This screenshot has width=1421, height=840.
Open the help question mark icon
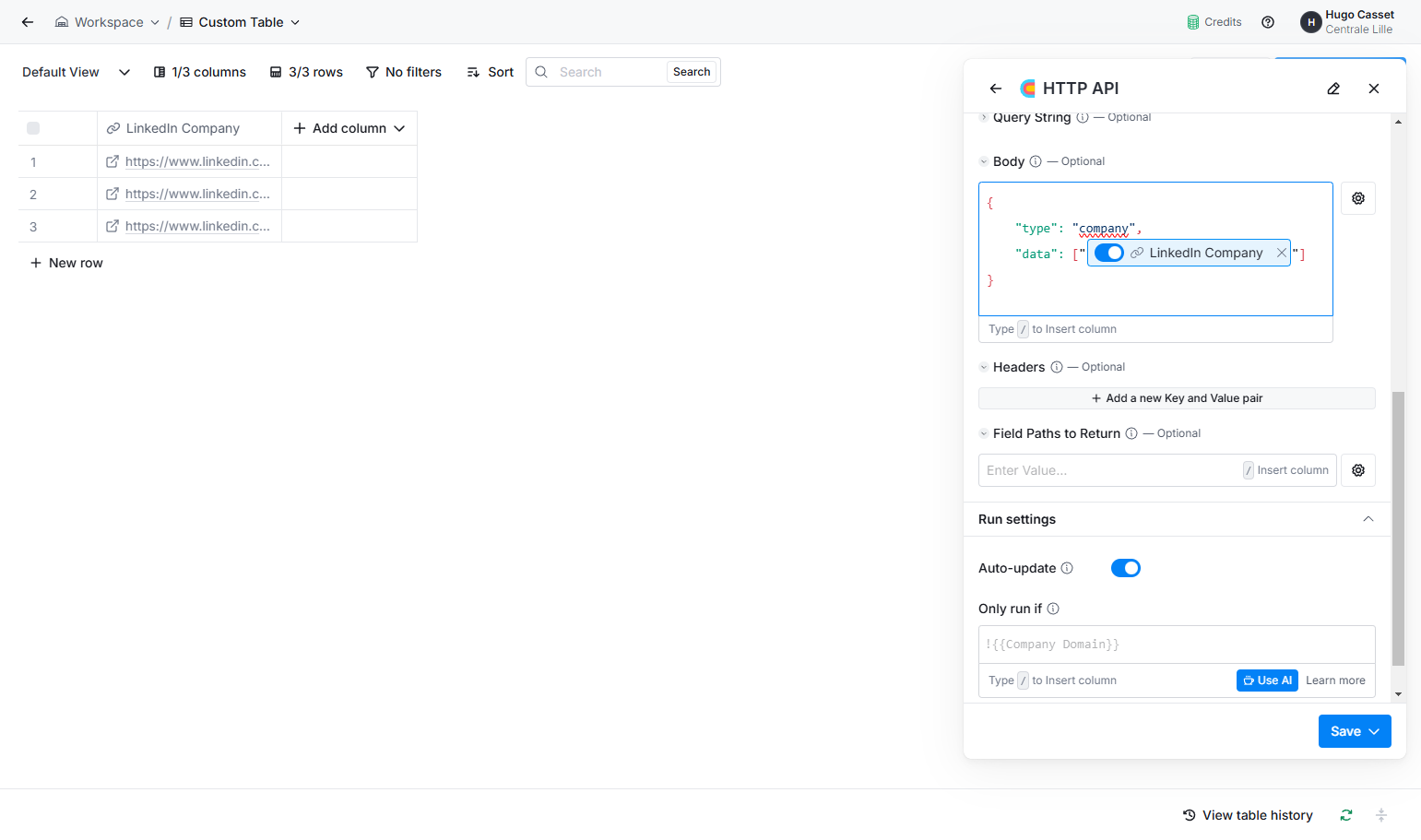click(x=1268, y=22)
